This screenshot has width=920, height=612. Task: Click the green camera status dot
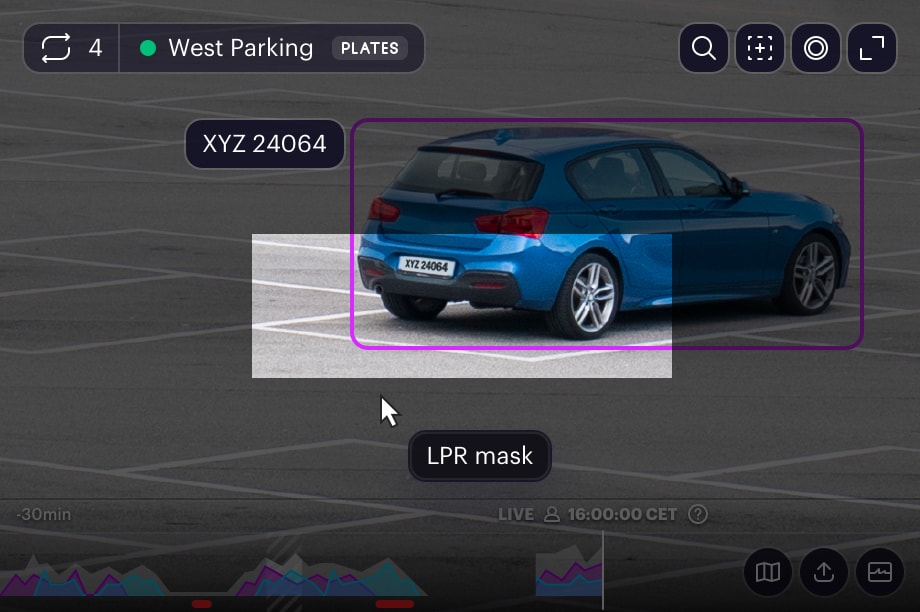148,48
